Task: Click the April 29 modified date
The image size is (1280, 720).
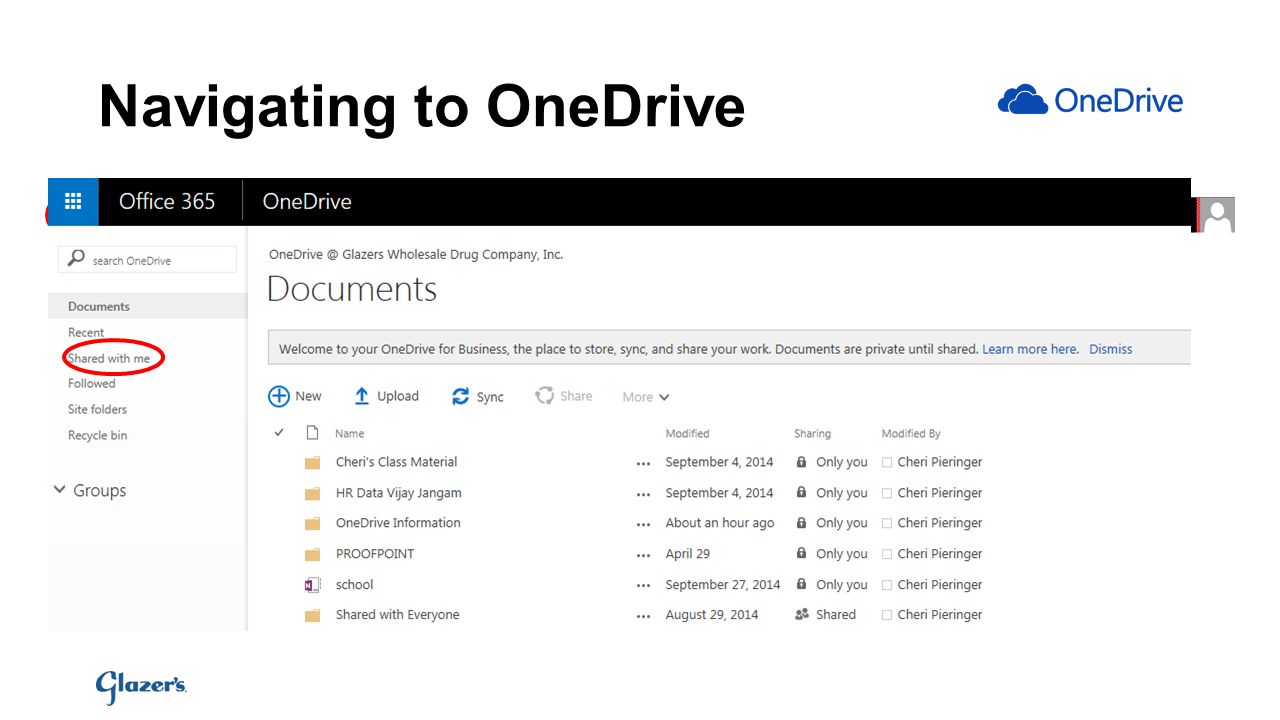Action: click(x=688, y=554)
